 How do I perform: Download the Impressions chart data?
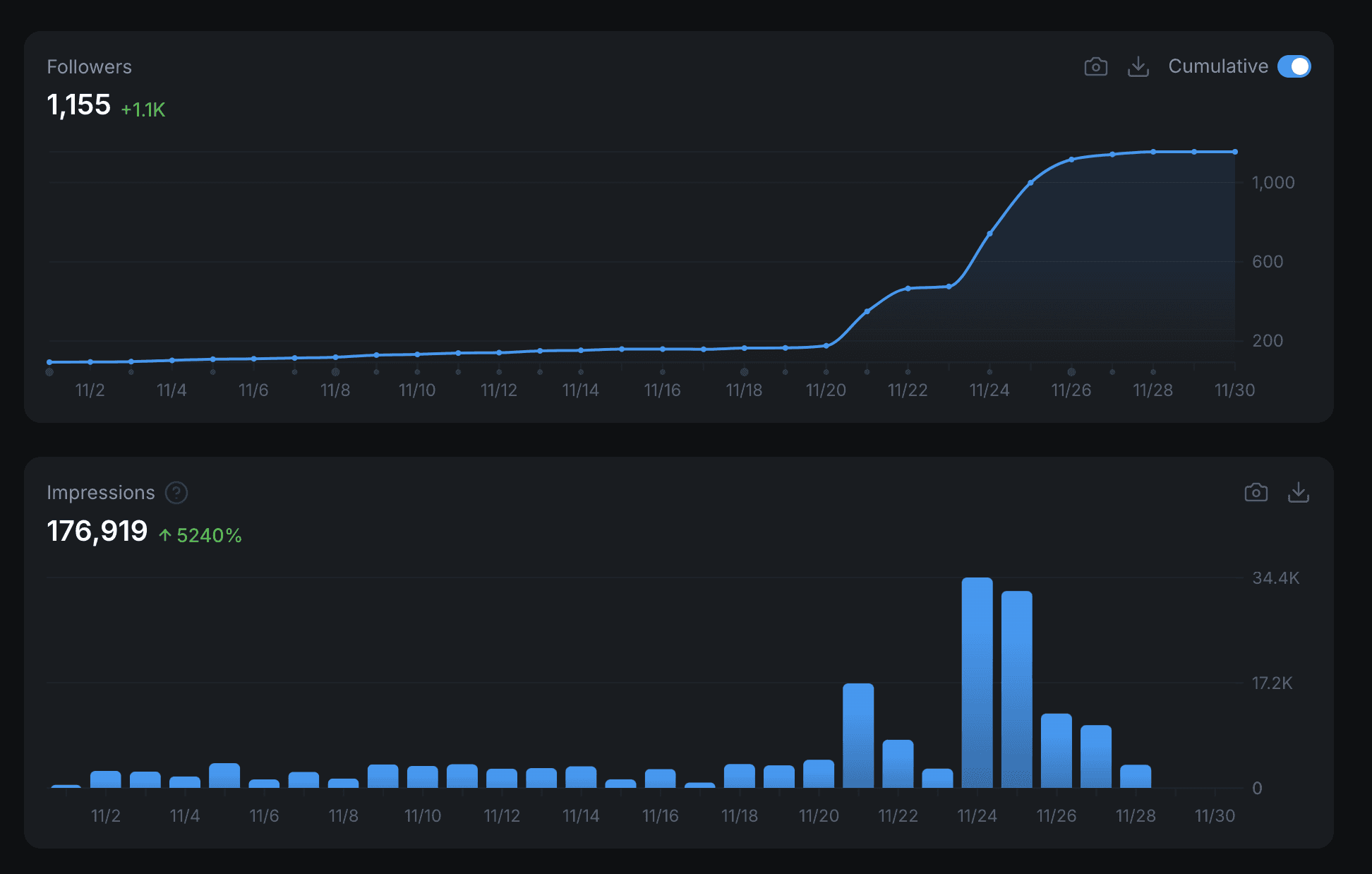1298,492
